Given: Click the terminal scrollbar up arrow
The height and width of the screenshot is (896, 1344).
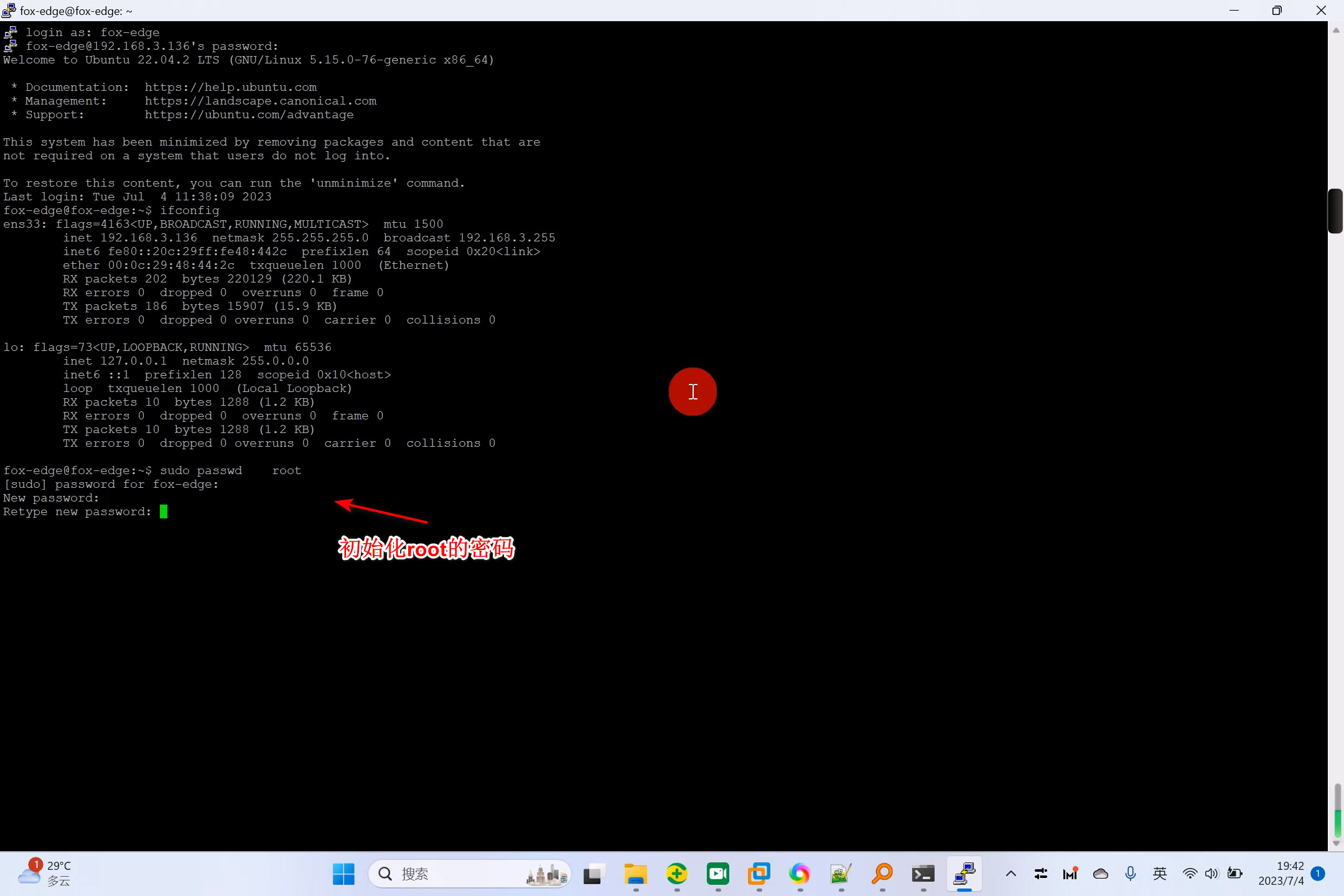Looking at the screenshot, I should (1336, 30).
